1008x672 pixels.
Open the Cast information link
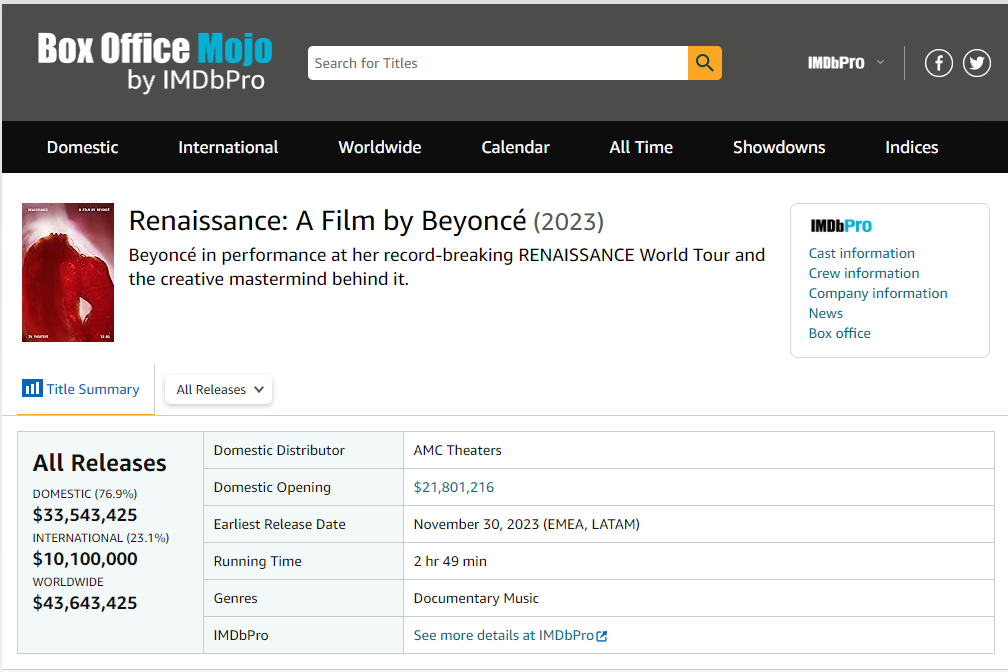click(x=861, y=253)
